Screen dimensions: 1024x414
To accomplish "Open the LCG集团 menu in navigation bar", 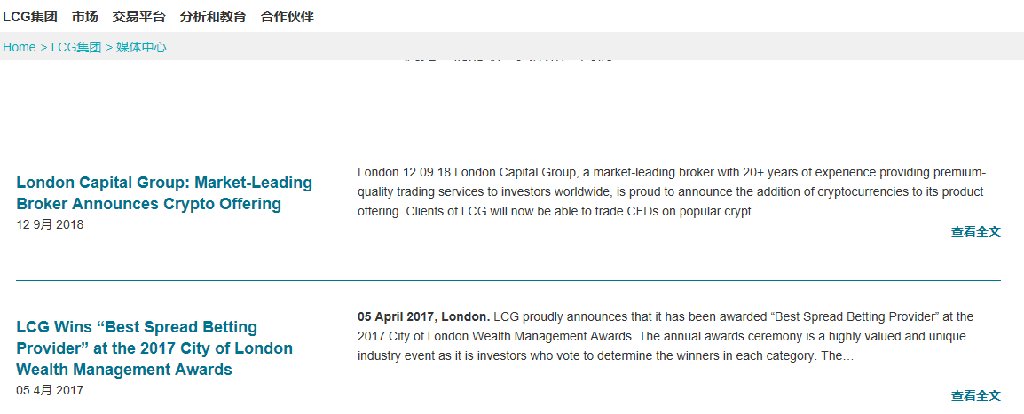I will coord(30,17).
